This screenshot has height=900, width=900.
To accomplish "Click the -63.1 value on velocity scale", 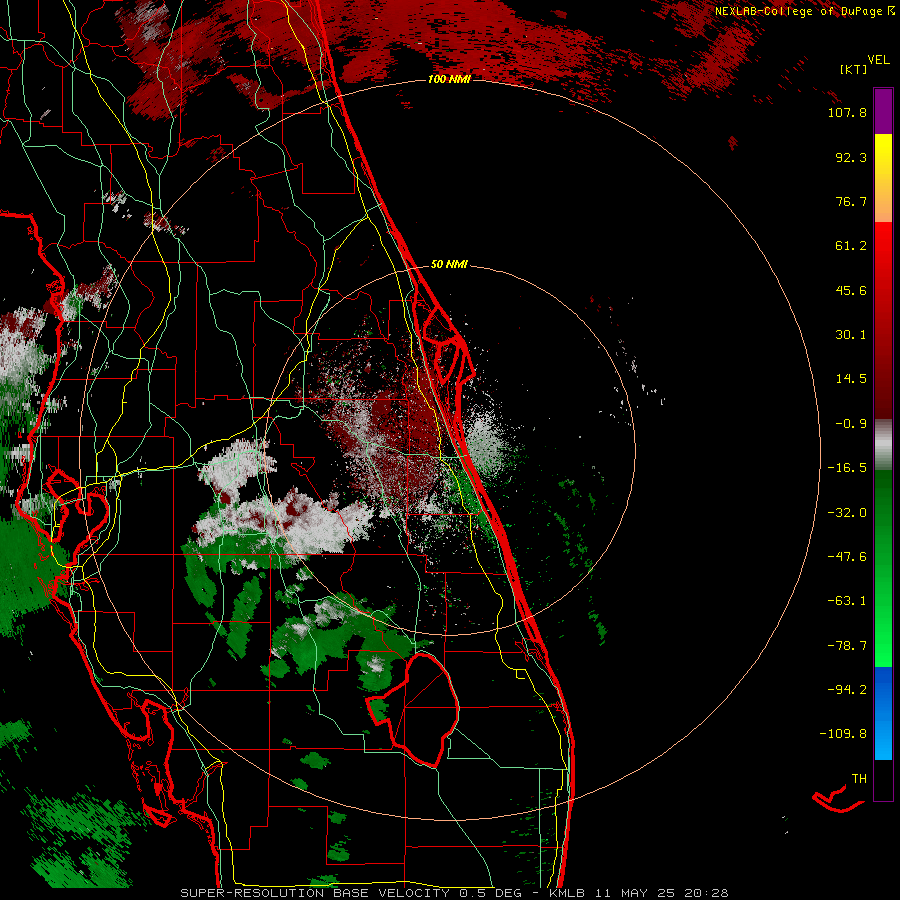I will click(x=847, y=601).
